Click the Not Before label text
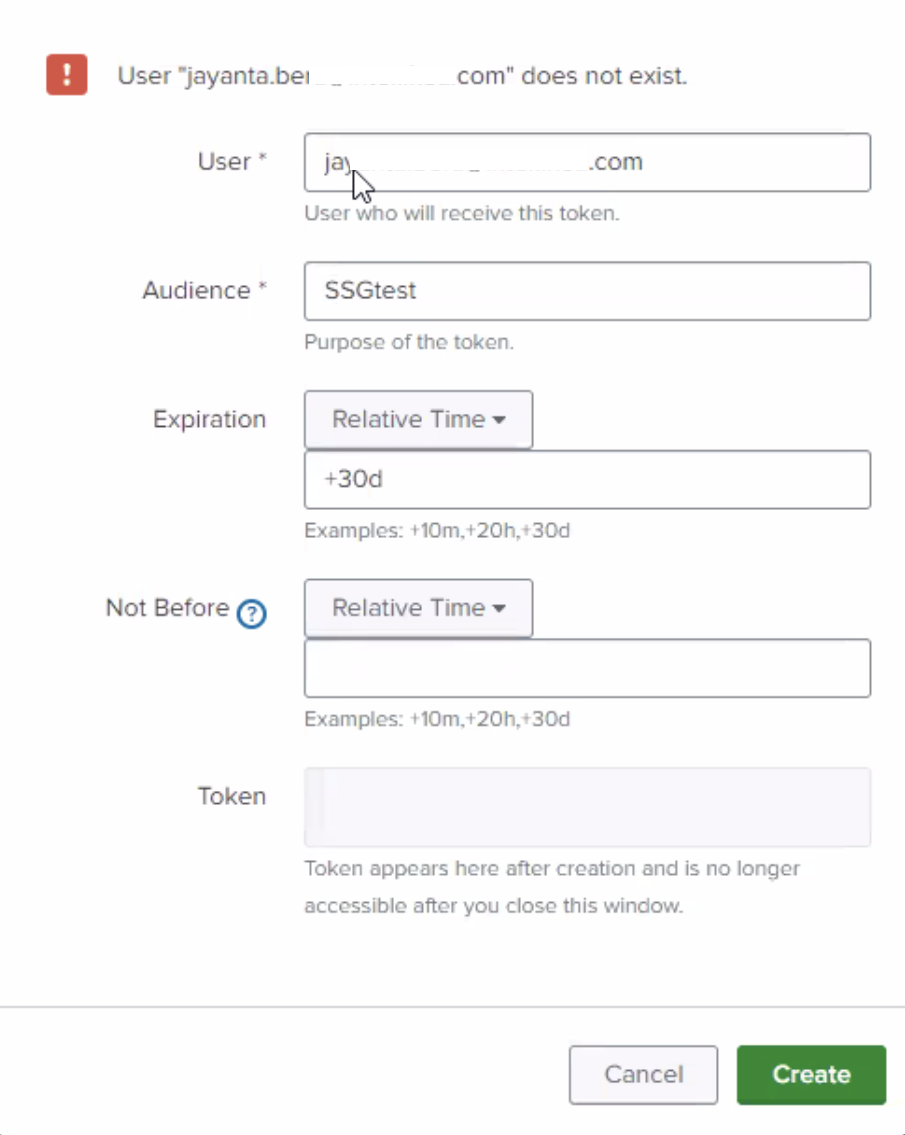This screenshot has height=1135, width=905. (x=167, y=607)
